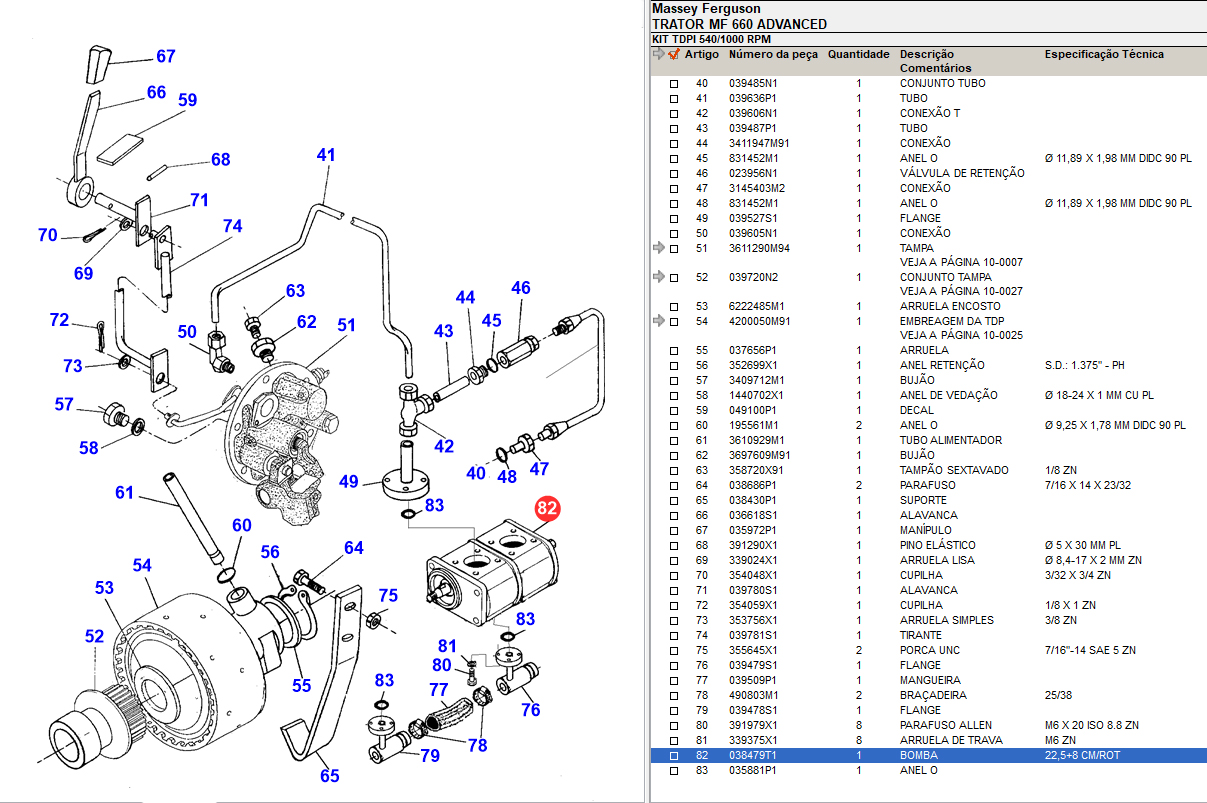Image resolution: width=1207 pixels, height=803 pixels.
Task: Click the red checkmark icon in table header
Action: 674,55
